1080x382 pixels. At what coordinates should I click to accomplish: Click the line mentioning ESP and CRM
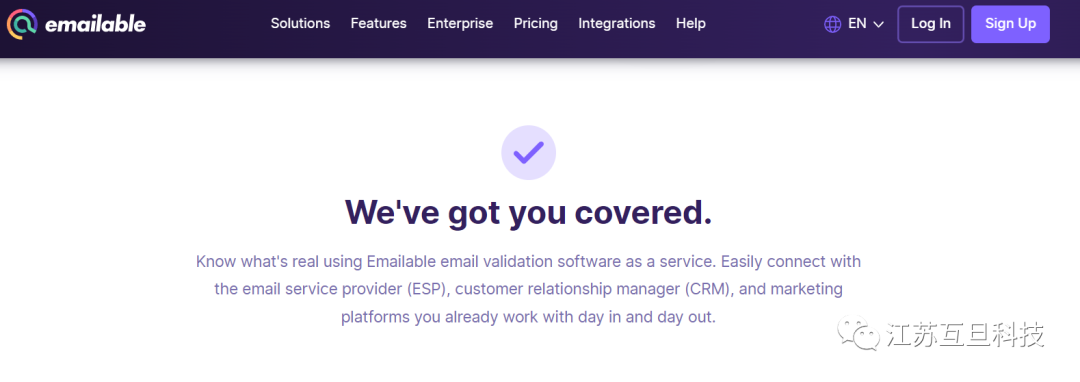click(x=528, y=289)
